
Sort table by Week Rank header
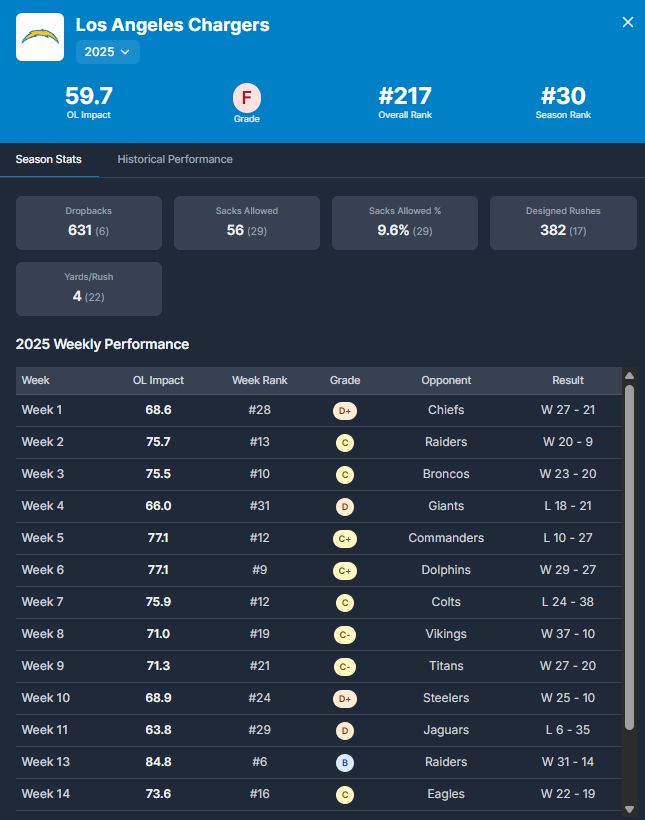click(260, 380)
